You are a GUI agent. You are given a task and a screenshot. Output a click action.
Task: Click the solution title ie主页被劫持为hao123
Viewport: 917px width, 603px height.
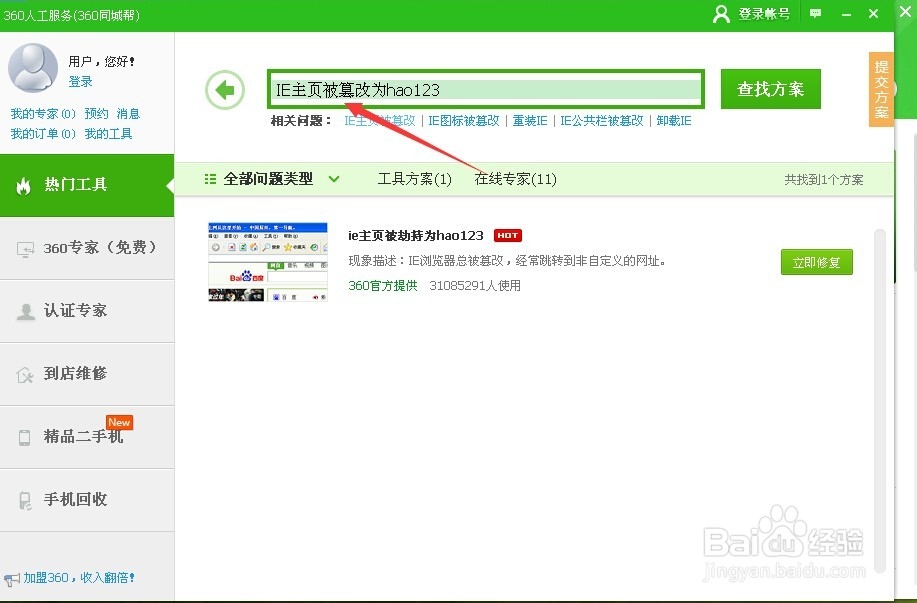pyautogui.click(x=416, y=236)
